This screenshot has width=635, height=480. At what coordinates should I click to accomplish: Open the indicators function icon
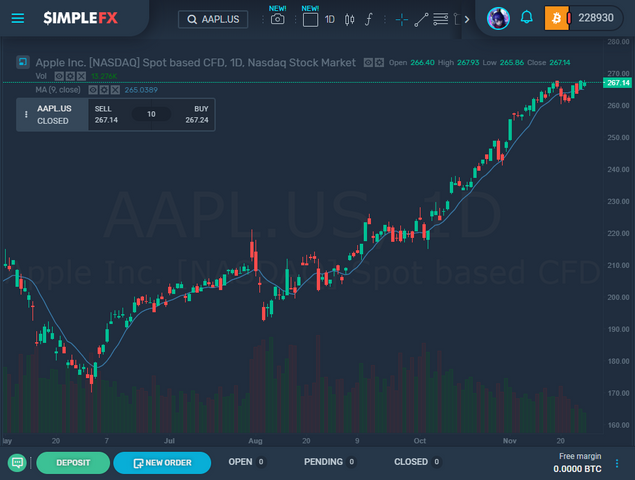click(369, 19)
